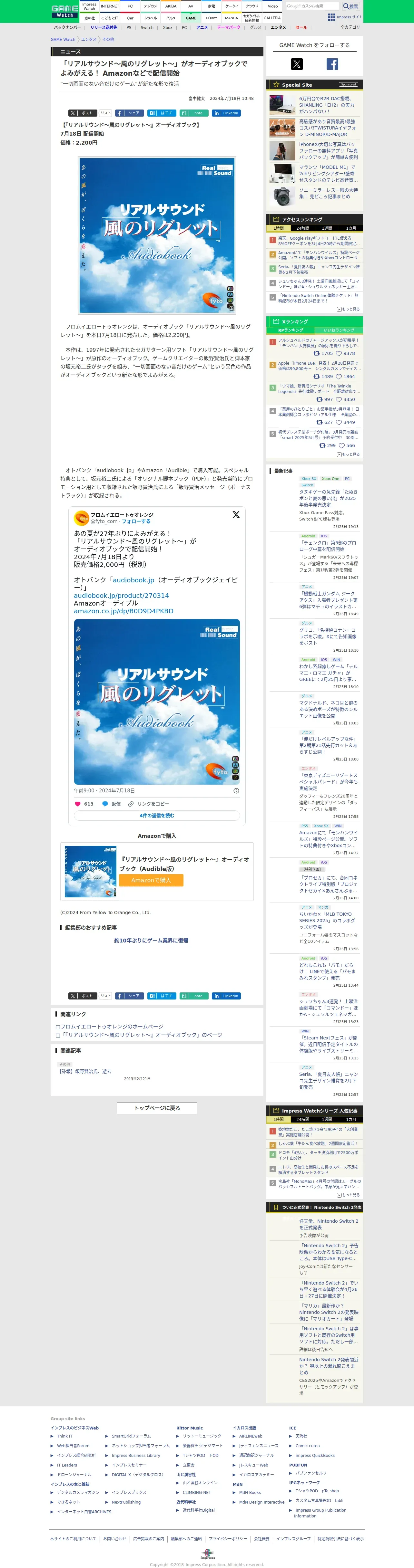414x1568 pixels.
Task: Open the セール category in the sub menu
Action: click(x=301, y=27)
